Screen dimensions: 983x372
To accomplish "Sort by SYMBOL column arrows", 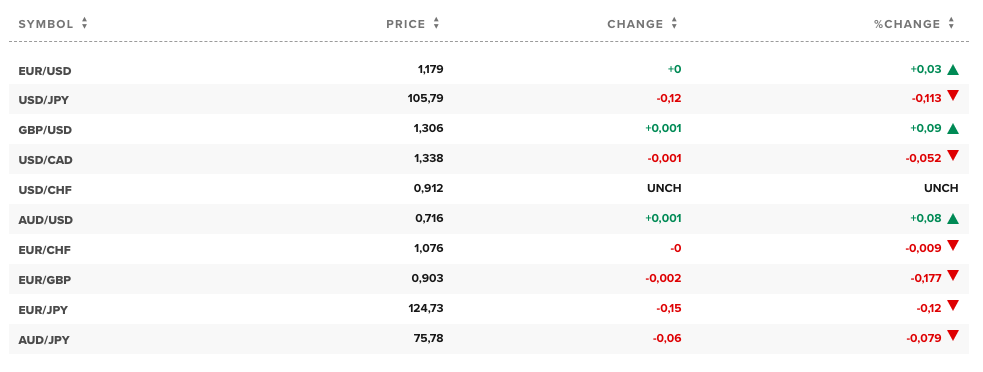I will click(x=85, y=24).
